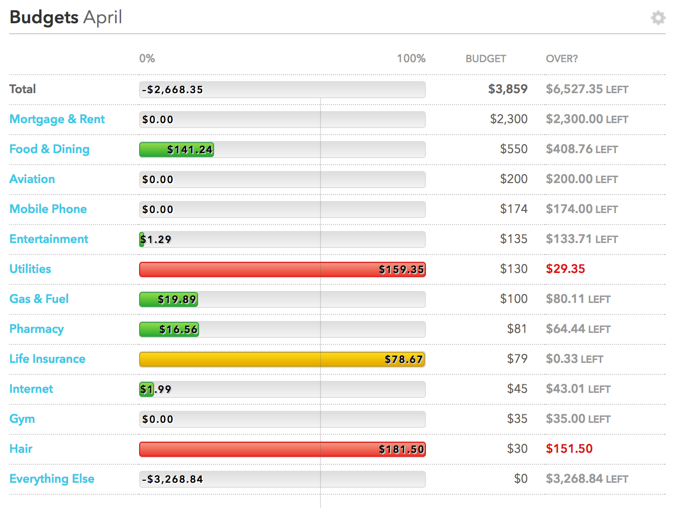Click the Aviation $0.00 progress bar

pyautogui.click(x=282, y=180)
